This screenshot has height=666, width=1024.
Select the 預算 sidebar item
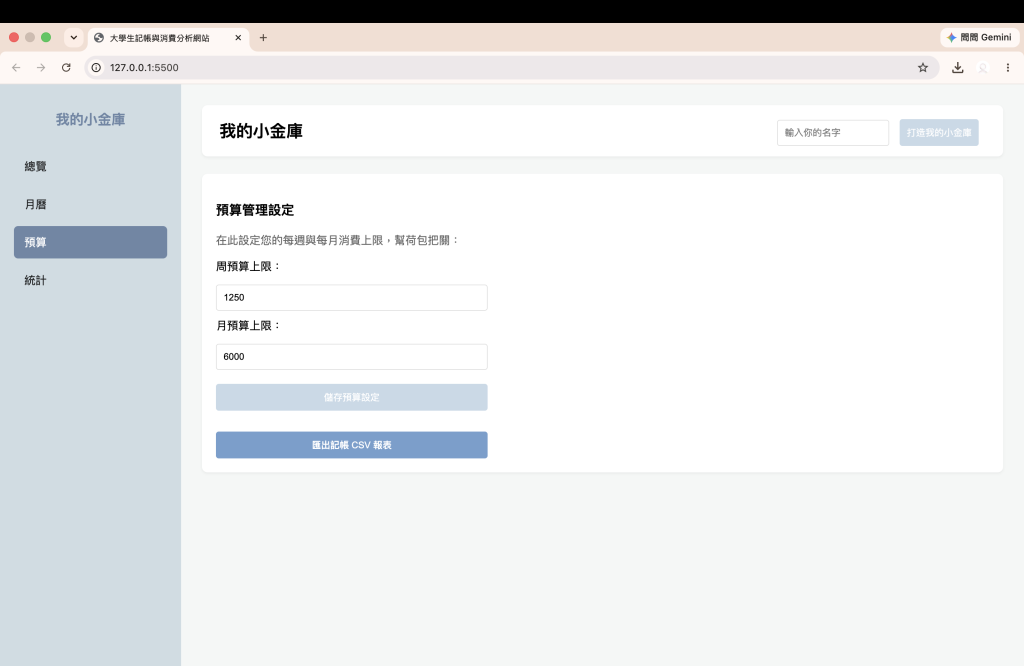point(90,242)
